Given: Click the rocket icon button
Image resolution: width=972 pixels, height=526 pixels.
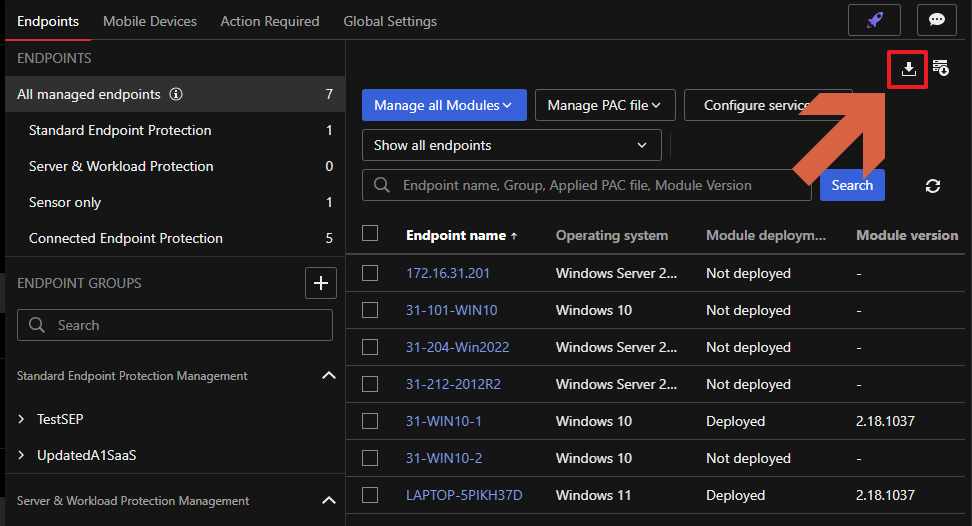Looking at the screenshot, I should tap(873, 20).
